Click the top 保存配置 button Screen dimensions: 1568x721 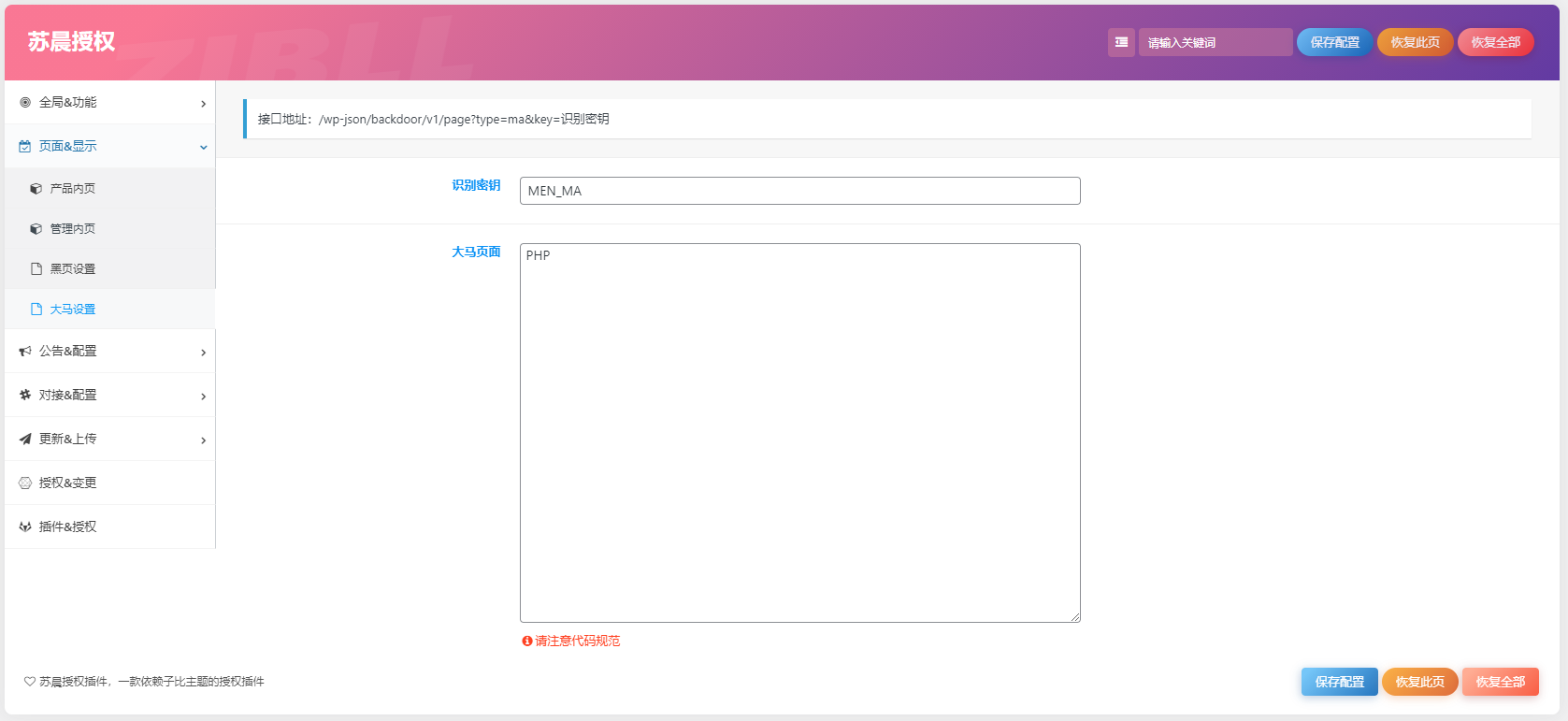pyautogui.click(x=1335, y=42)
